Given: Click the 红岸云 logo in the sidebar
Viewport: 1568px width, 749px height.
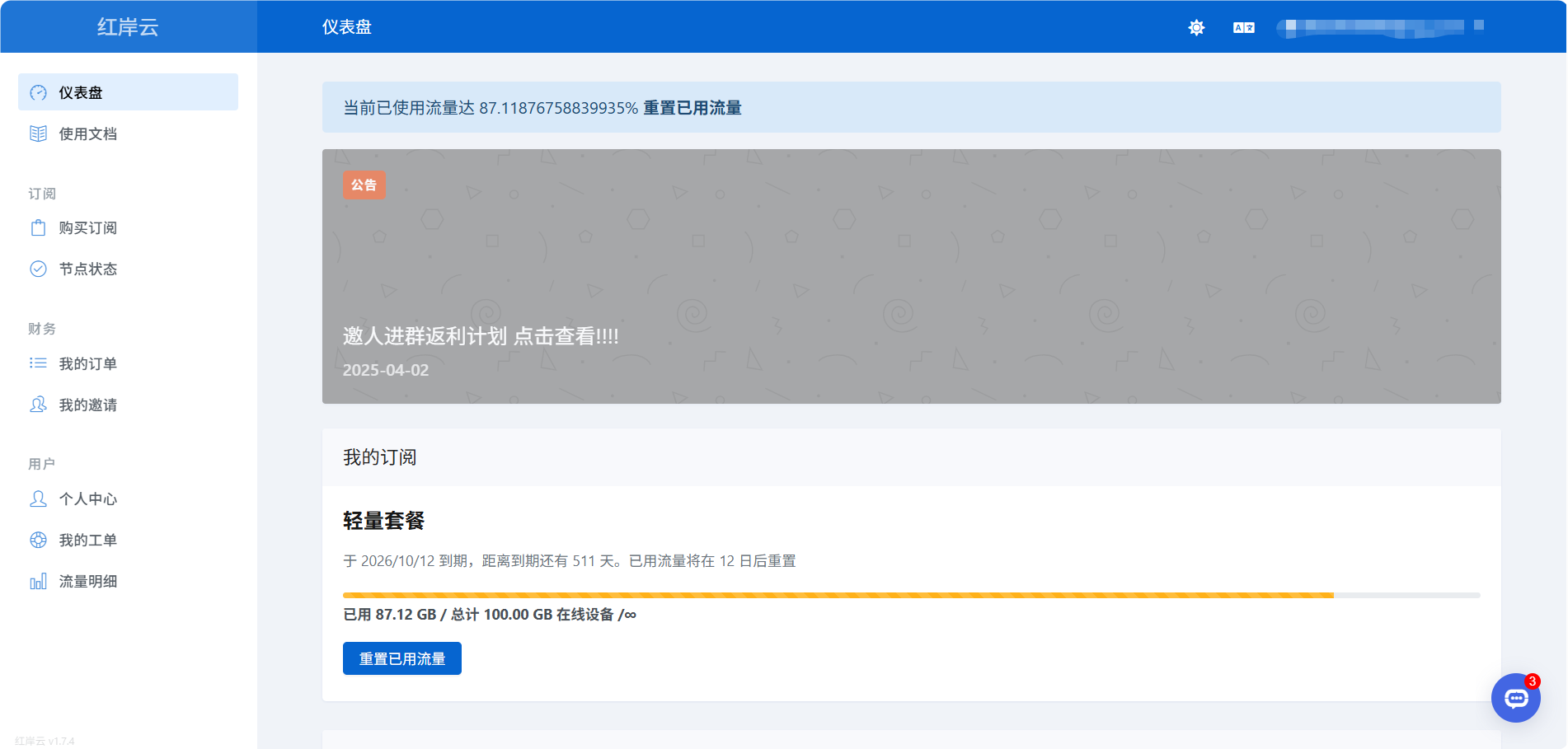Looking at the screenshot, I should (x=128, y=26).
